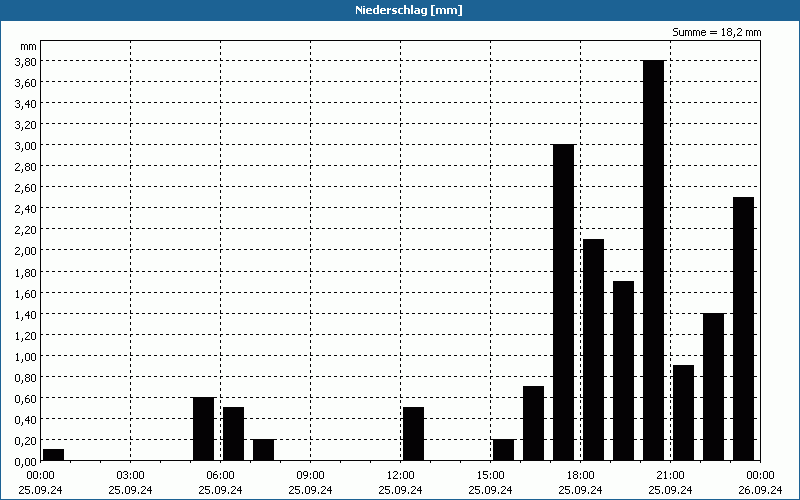Click the "1,80" y-axis label
Screen dimensions: 800x500
28,272
